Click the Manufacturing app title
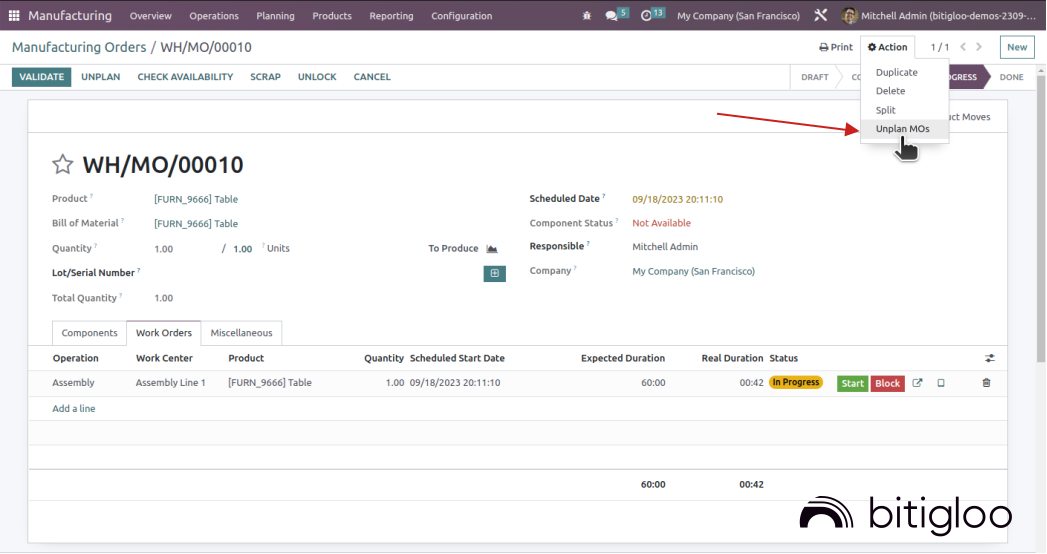This screenshot has width=1047, height=554. pos(70,15)
